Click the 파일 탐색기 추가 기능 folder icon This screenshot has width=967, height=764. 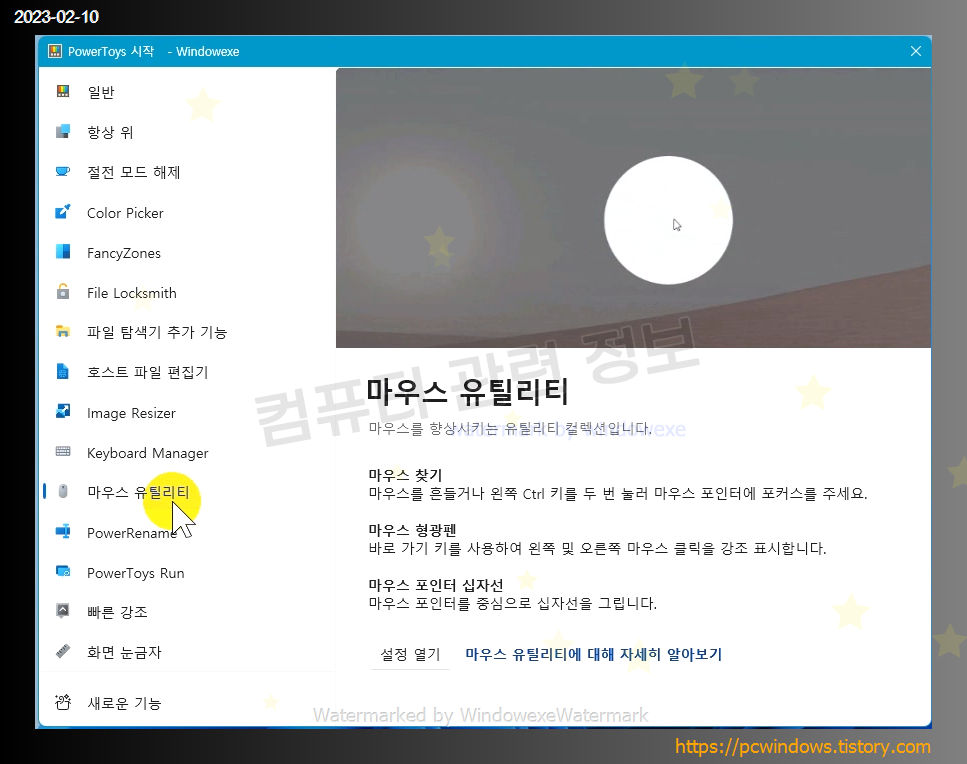(63, 331)
